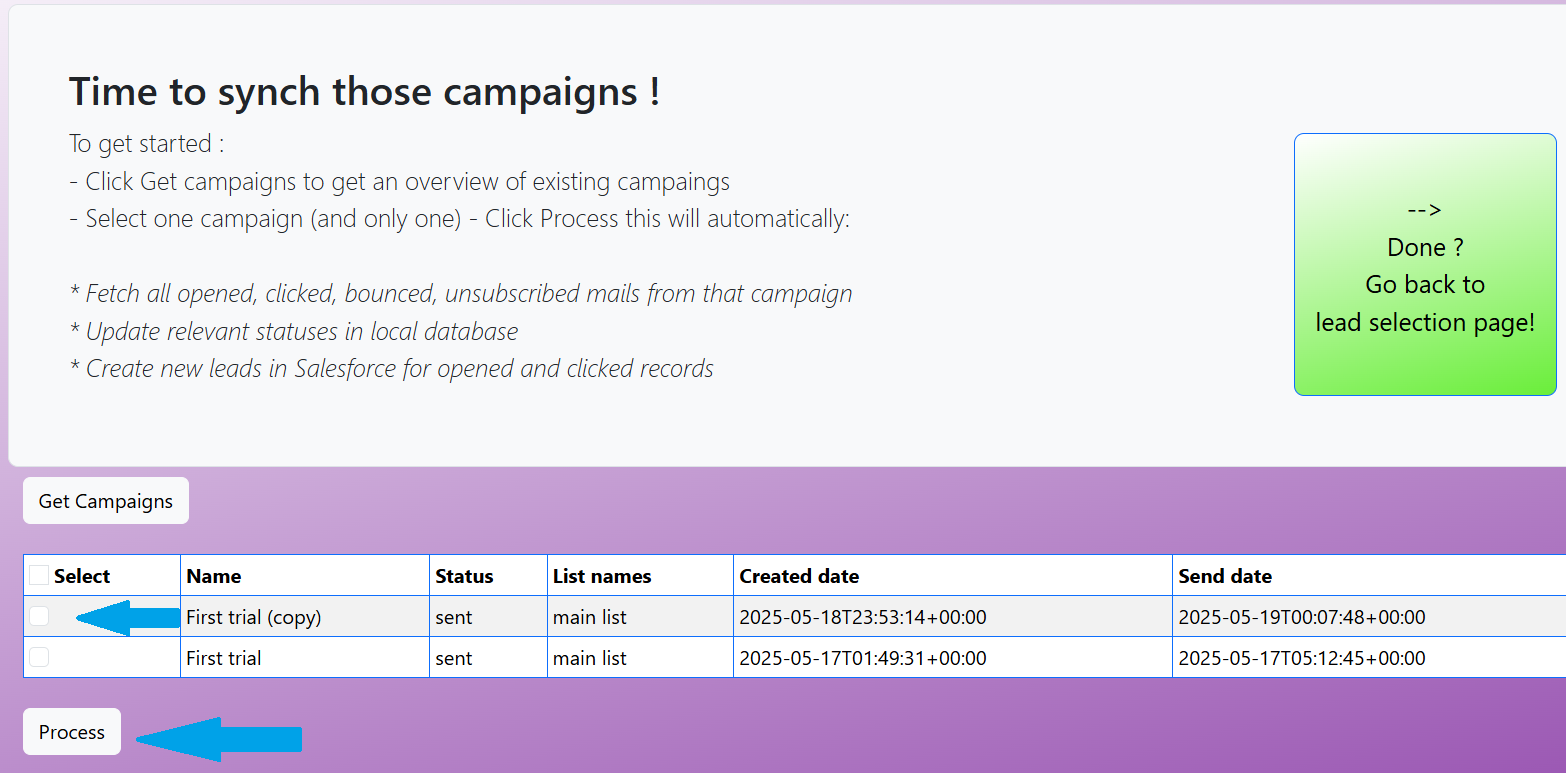Click the First trial (copy) campaign name
This screenshot has height=773, width=1566.
(253, 617)
